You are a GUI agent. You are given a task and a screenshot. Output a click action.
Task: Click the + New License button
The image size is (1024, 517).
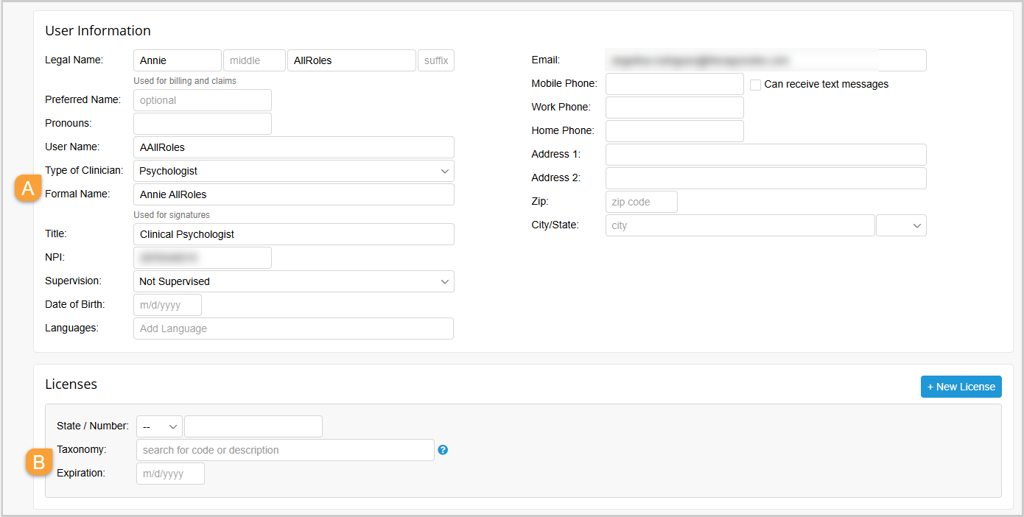(x=960, y=387)
